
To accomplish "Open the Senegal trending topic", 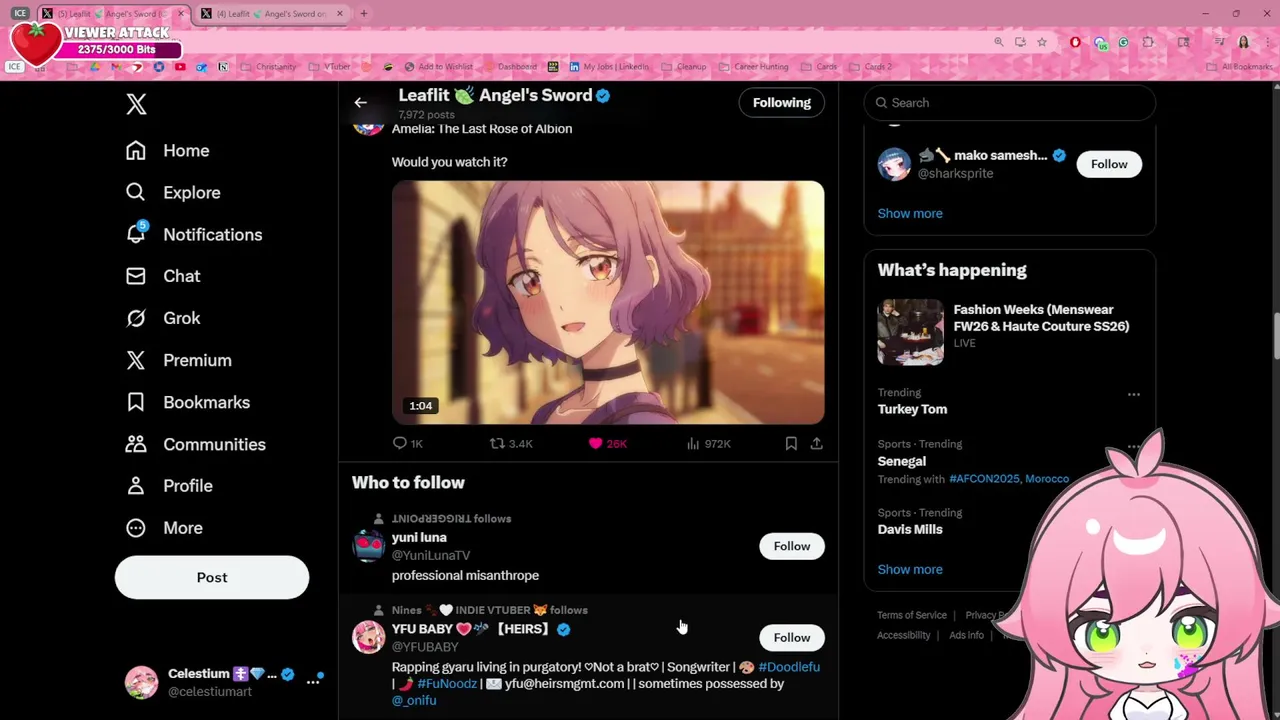I will (x=902, y=461).
